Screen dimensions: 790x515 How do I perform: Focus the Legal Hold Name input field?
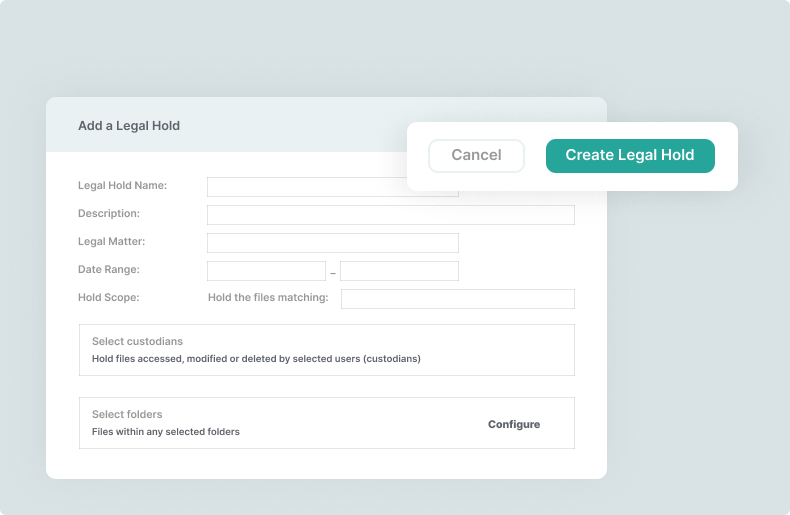[305, 187]
